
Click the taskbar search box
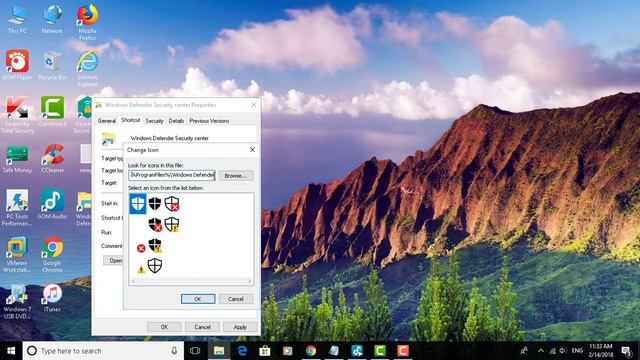[102, 351]
